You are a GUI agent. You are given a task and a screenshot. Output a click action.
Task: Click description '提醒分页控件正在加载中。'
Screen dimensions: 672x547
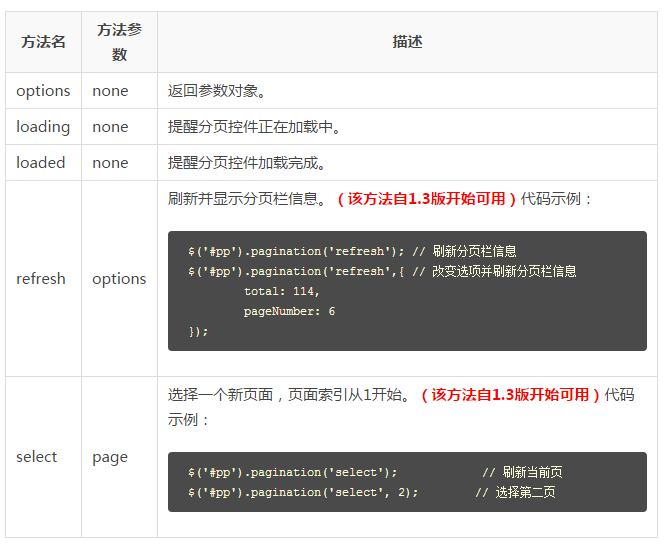click(255, 127)
